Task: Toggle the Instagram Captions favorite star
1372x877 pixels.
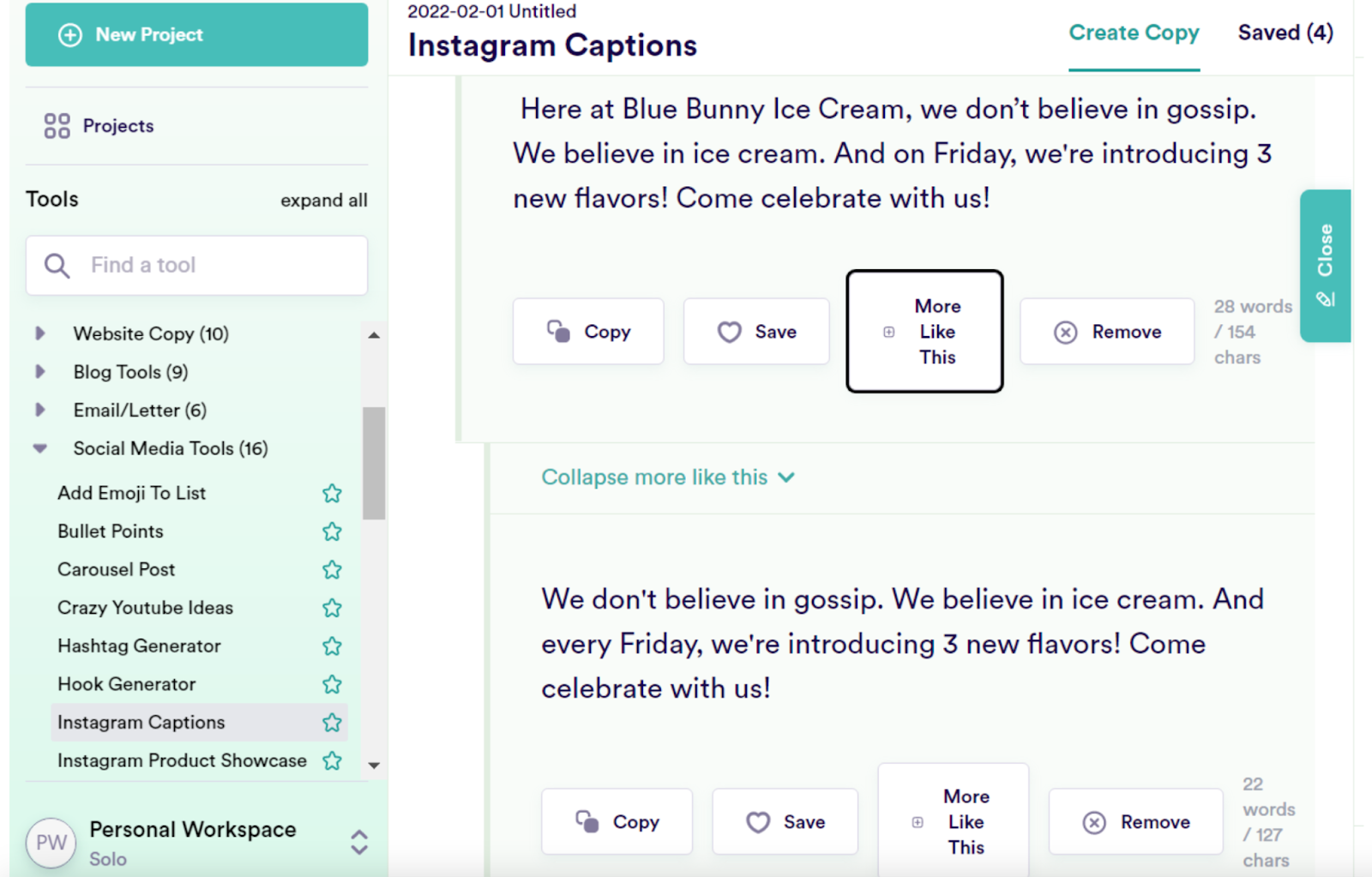Action: (332, 723)
